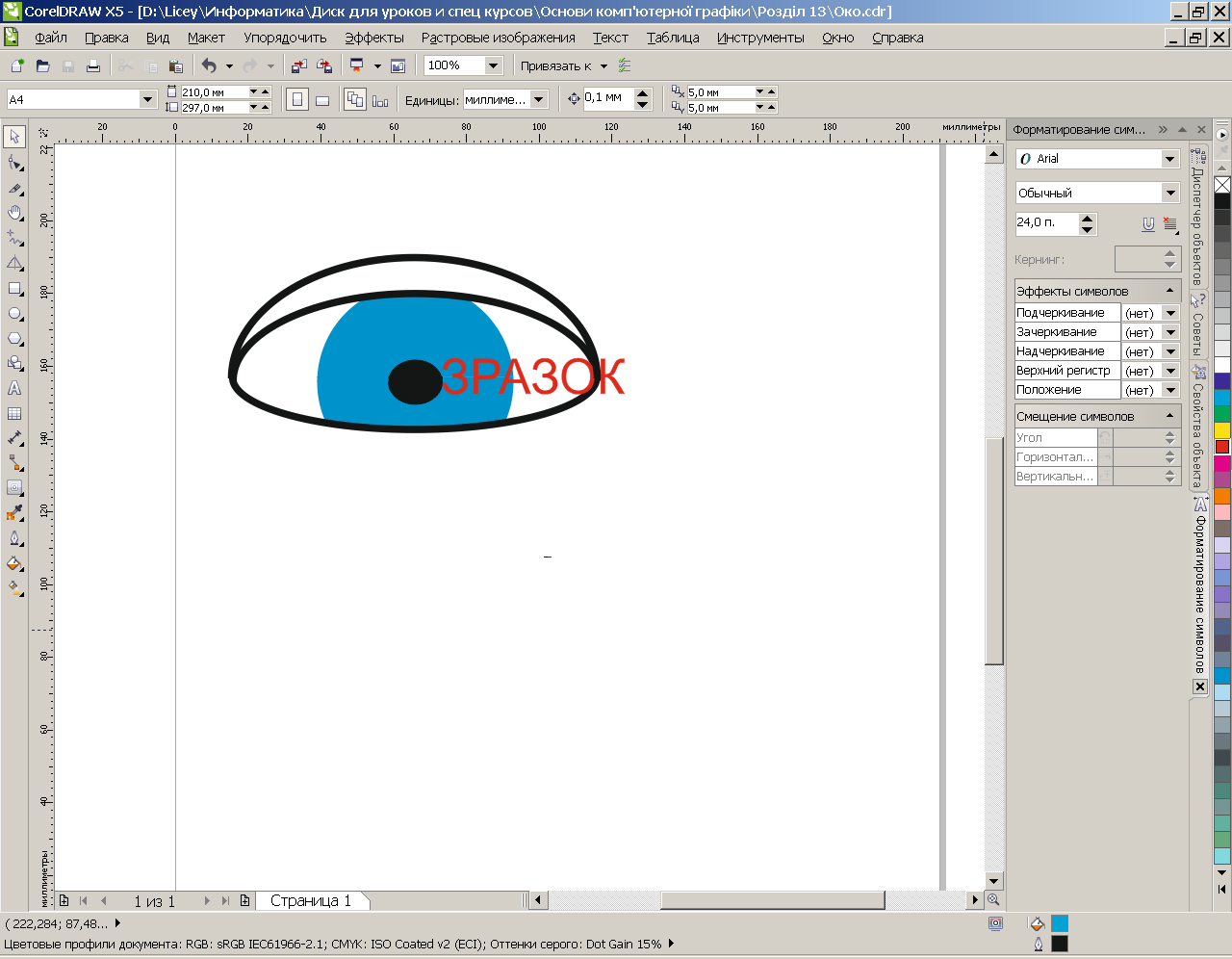Click the Open file folder icon
Screen dimensions: 1232x959
[42, 65]
